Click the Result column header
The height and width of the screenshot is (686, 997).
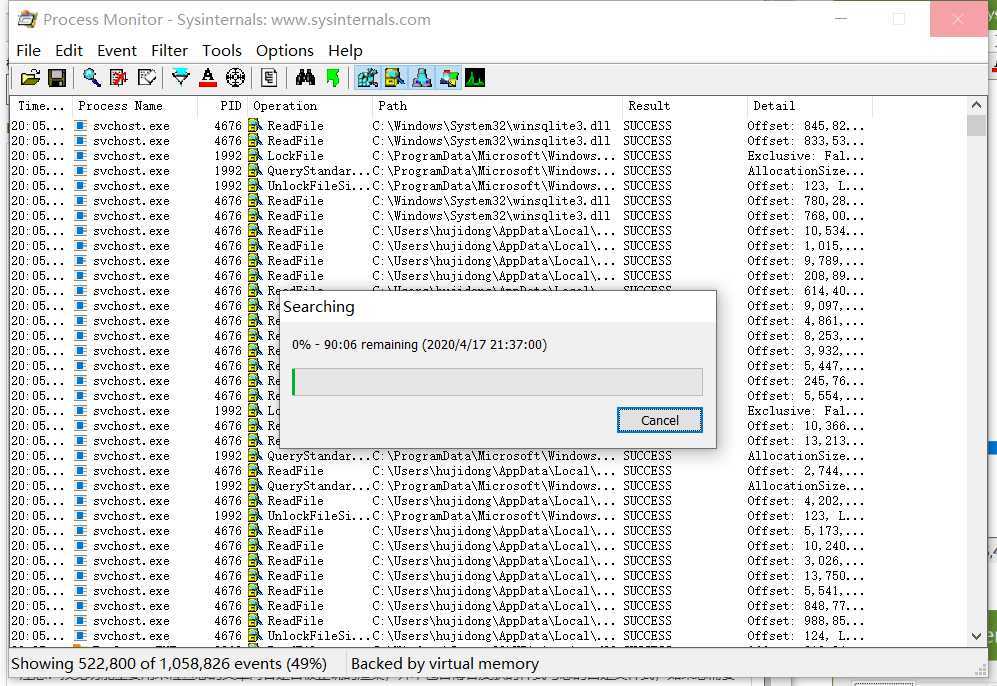pyautogui.click(x=685, y=106)
